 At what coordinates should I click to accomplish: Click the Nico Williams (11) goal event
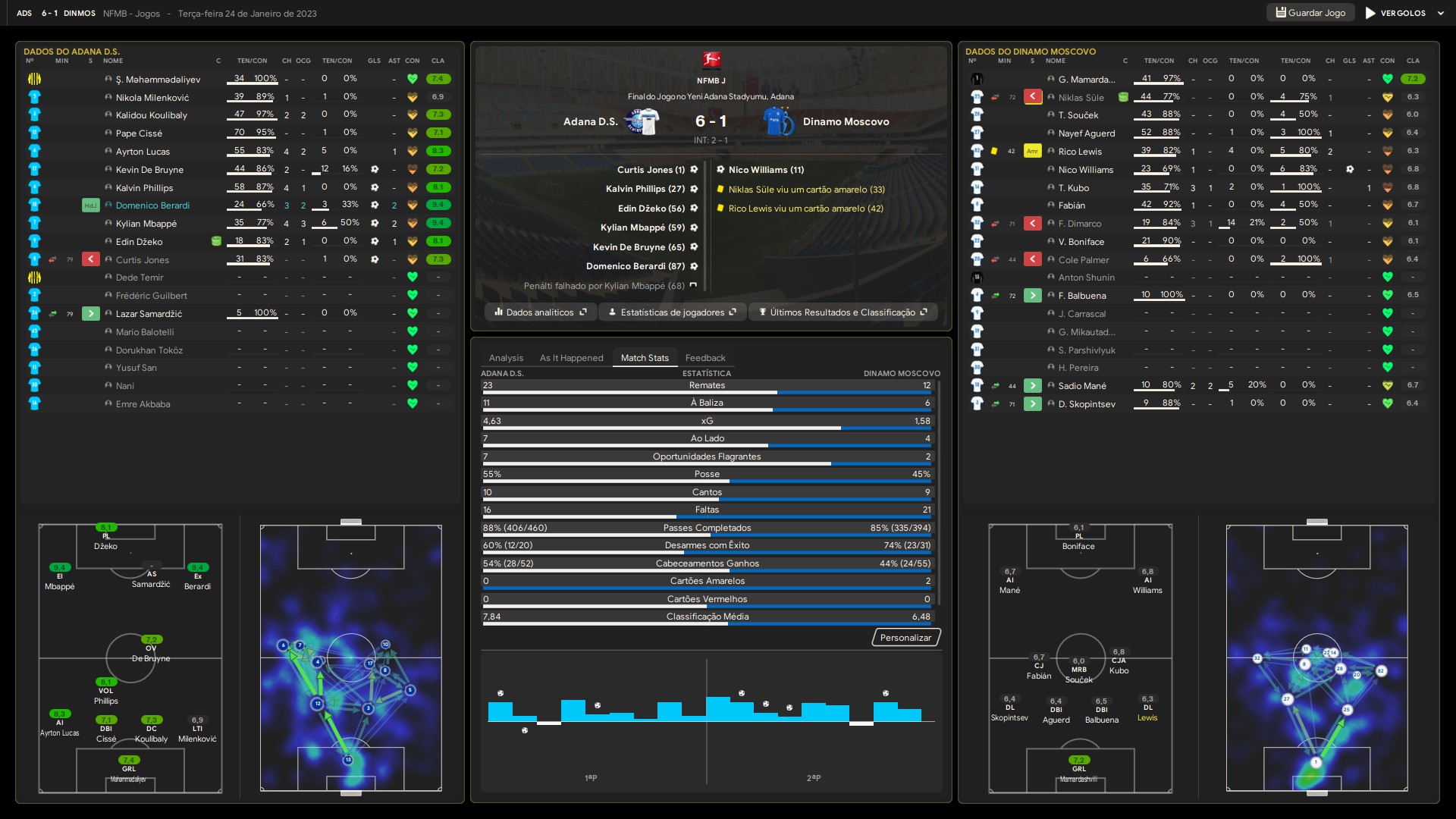(761, 170)
